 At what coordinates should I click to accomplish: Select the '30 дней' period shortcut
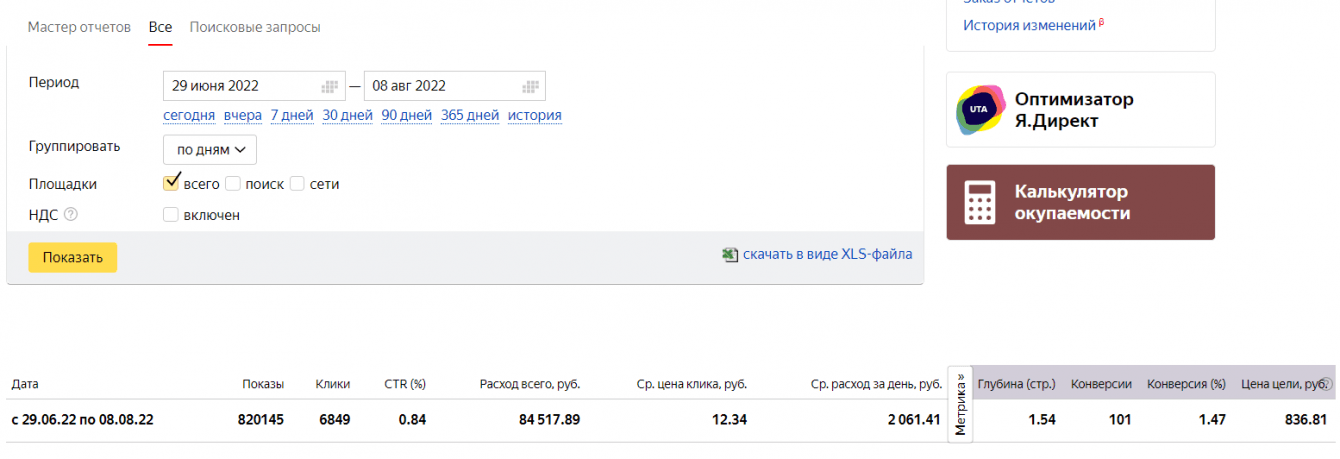(x=347, y=115)
